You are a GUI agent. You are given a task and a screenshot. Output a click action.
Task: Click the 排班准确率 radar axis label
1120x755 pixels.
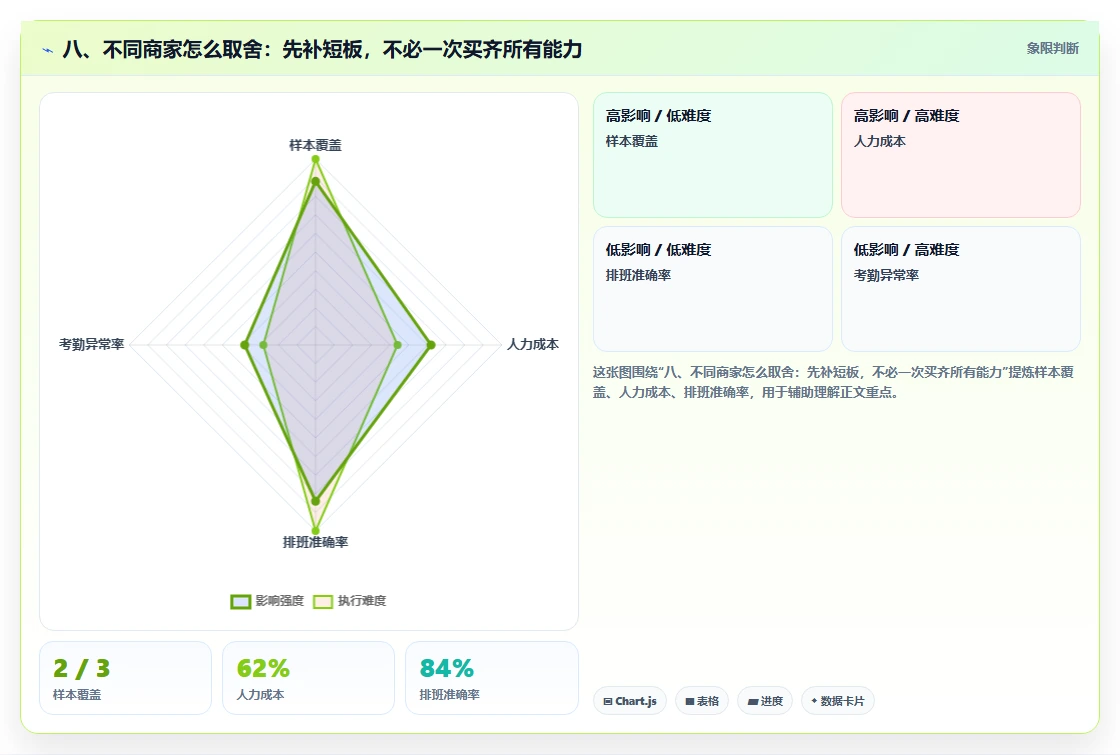(315, 542)
